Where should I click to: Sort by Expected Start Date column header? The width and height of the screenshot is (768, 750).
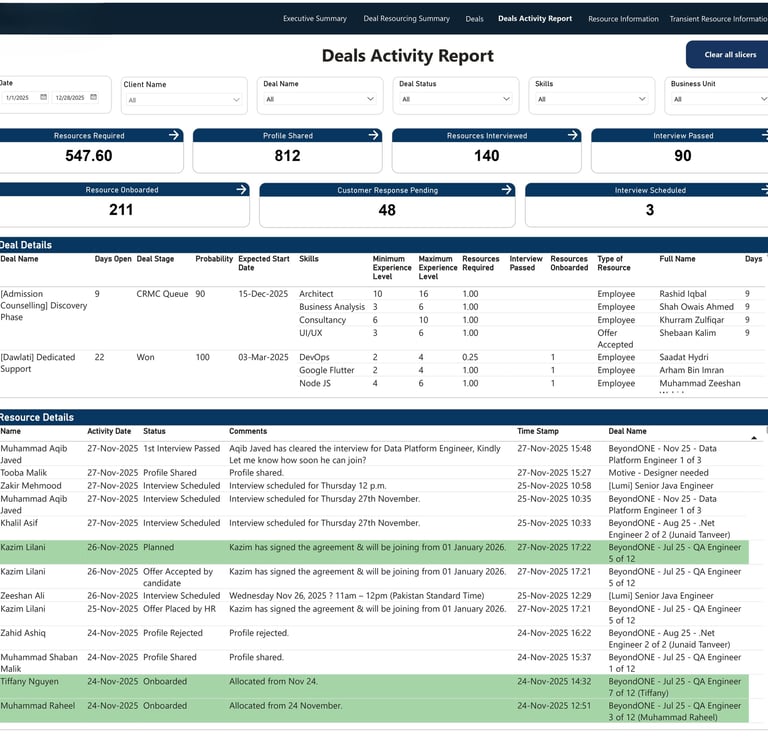[264, 263]
